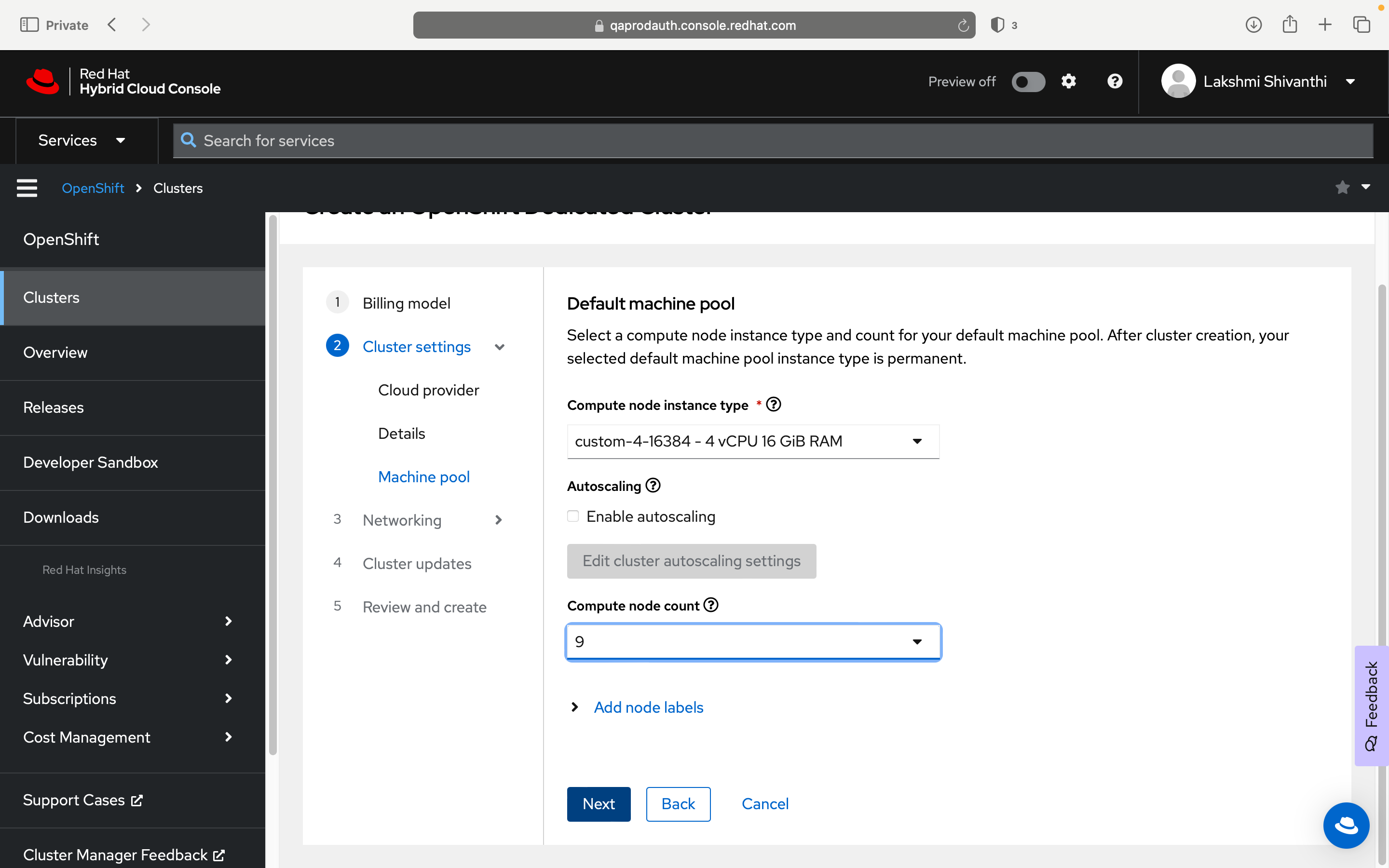Click the Next button
The image size is (1389, 868).
(598, 804)
